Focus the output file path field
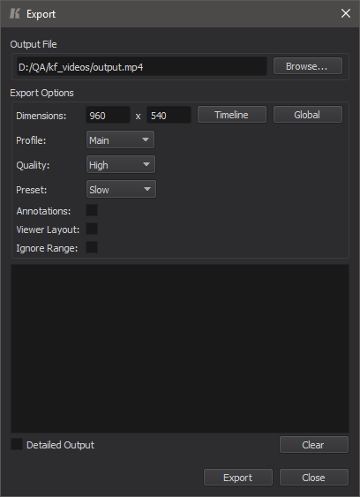Viewport: 360px width, 497px height. pos(142,66)
